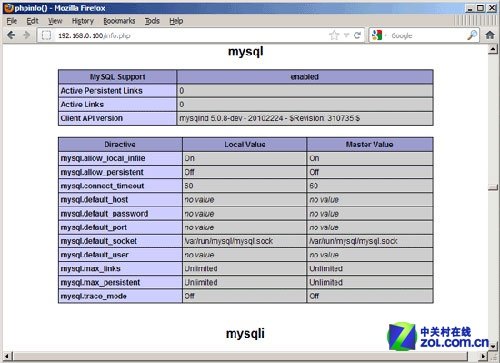
Task: Click the mysql section heading
Action: pos(246,51)
